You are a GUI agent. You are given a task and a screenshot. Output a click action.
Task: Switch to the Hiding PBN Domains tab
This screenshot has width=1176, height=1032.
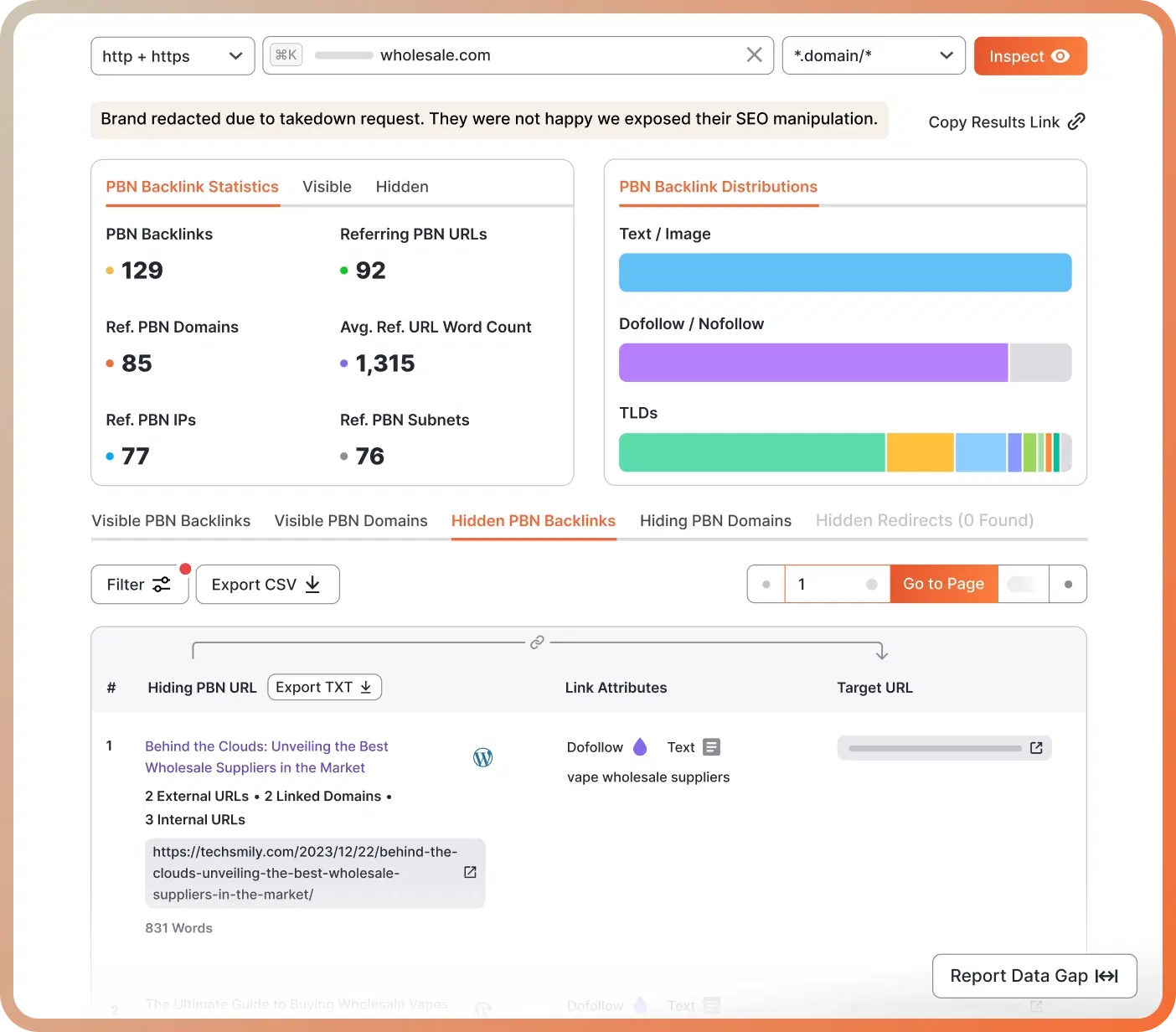pyautogui.click(x=715, y=521)
